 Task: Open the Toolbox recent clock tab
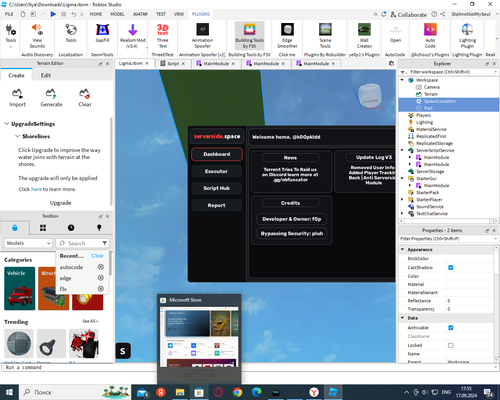click(x=71, y=228)
